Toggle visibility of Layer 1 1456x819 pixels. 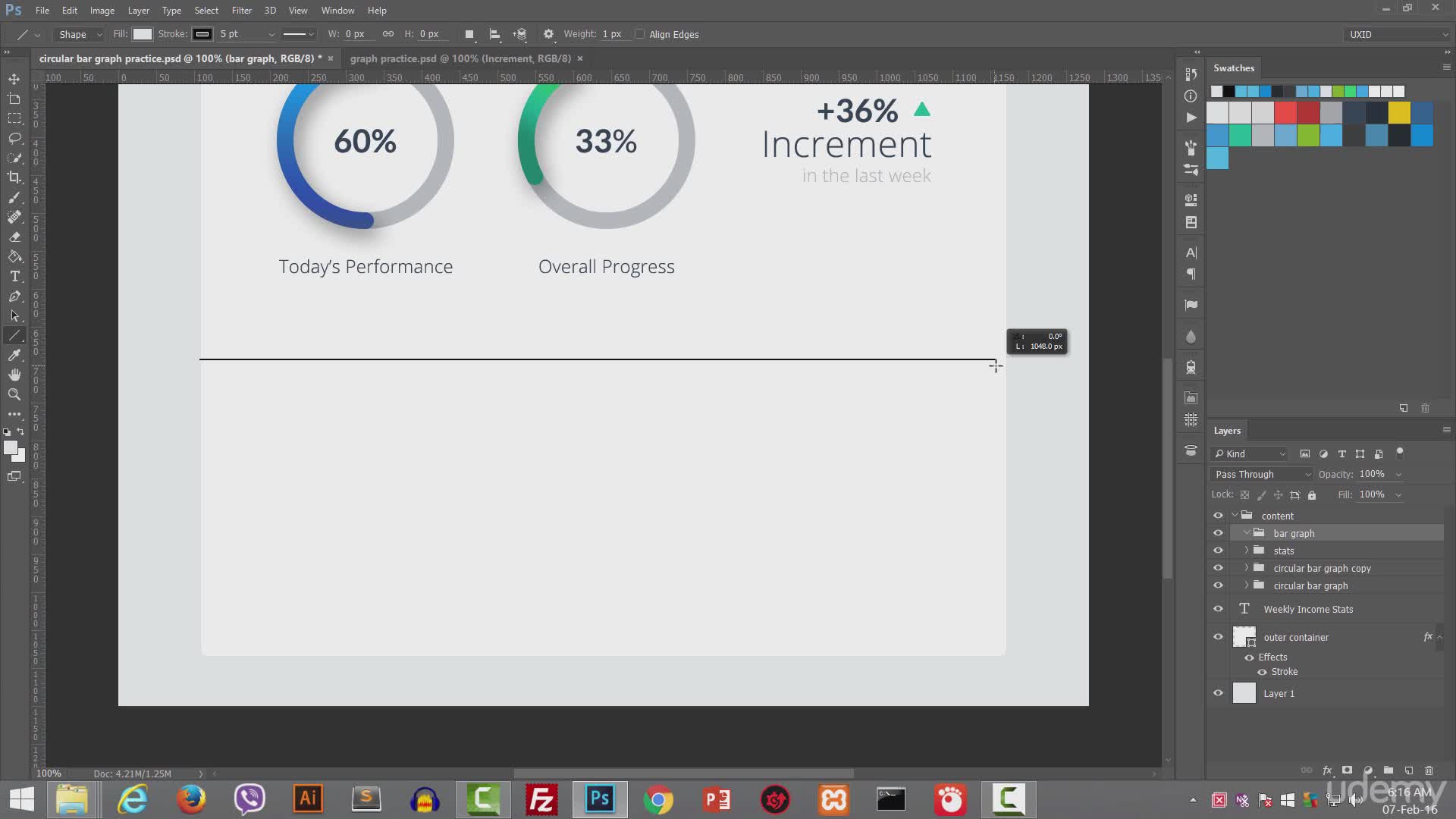pyautogui.click(x=1218, y=693)
